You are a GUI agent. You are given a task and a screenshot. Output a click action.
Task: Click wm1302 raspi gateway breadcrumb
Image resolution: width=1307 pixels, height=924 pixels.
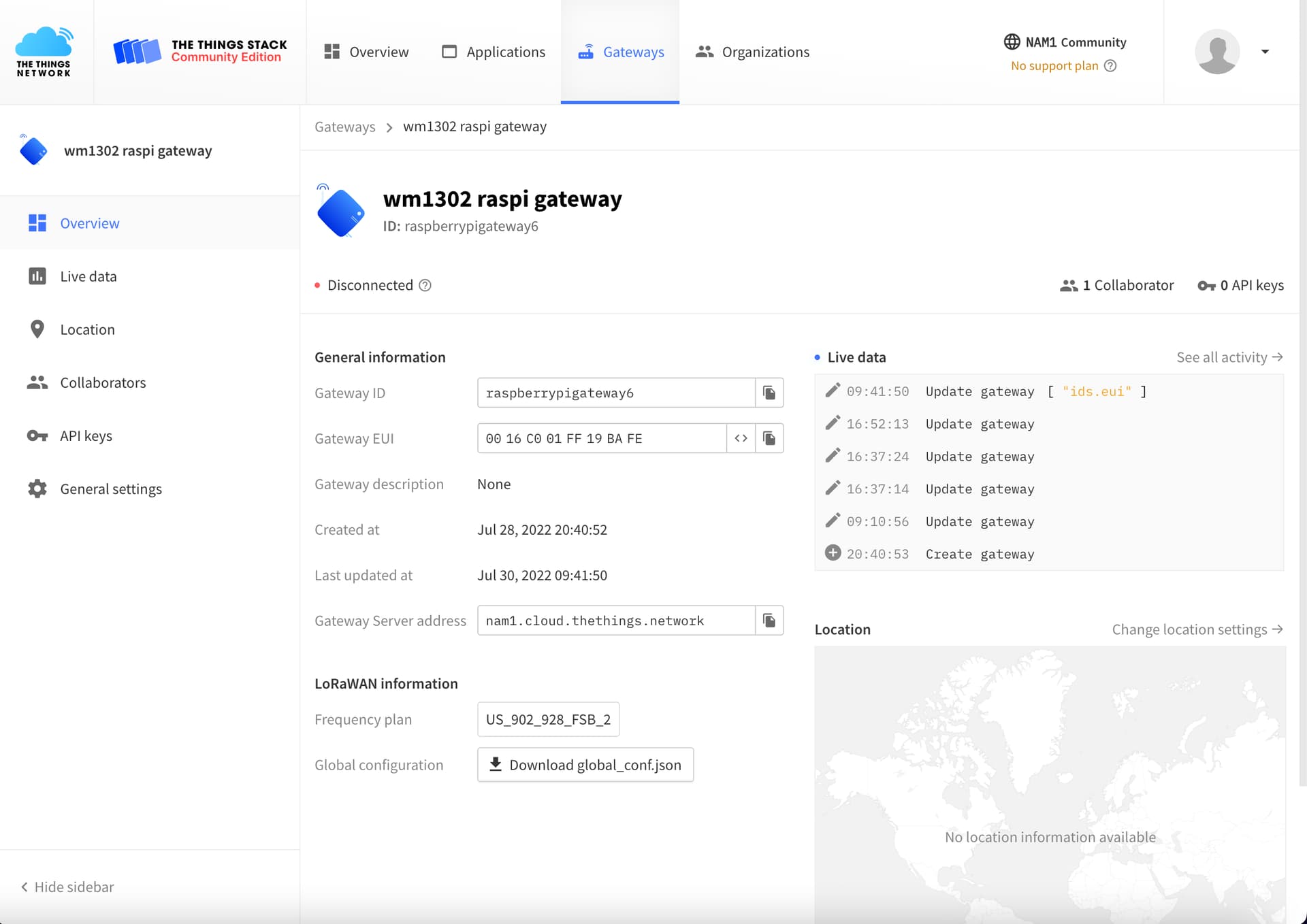tap(474, 127)
